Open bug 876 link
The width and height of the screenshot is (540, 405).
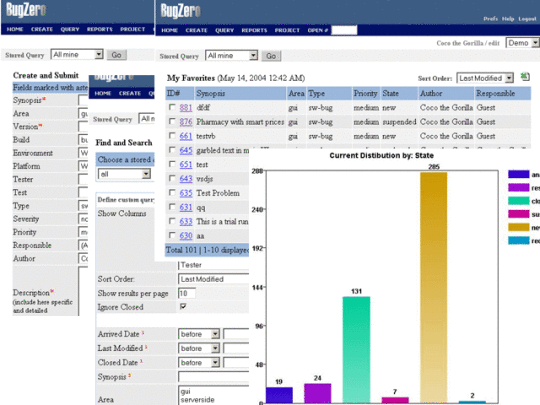(186, 122)
